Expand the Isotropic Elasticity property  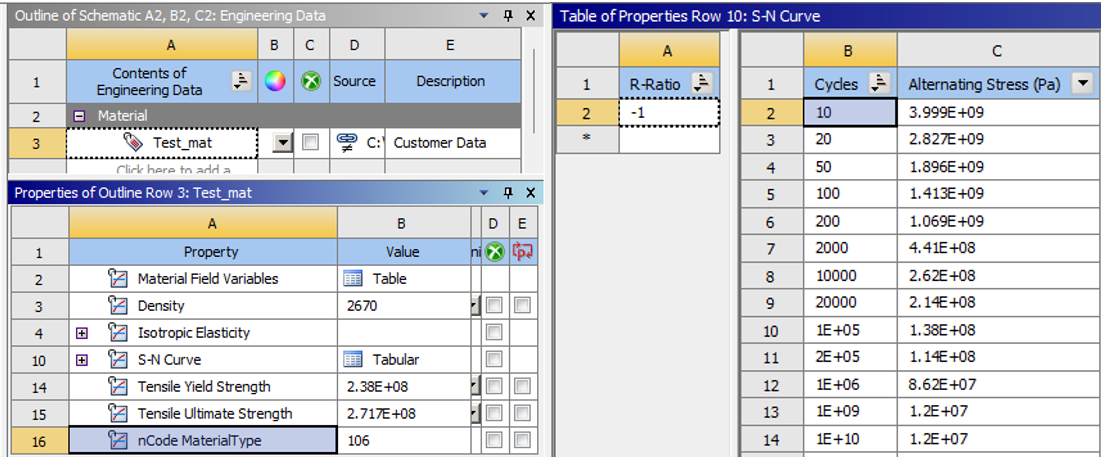(82, 333)
